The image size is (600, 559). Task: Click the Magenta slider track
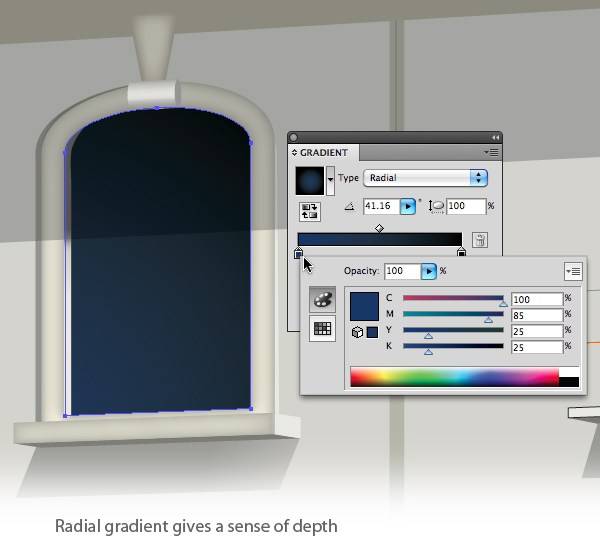point(453,314)
